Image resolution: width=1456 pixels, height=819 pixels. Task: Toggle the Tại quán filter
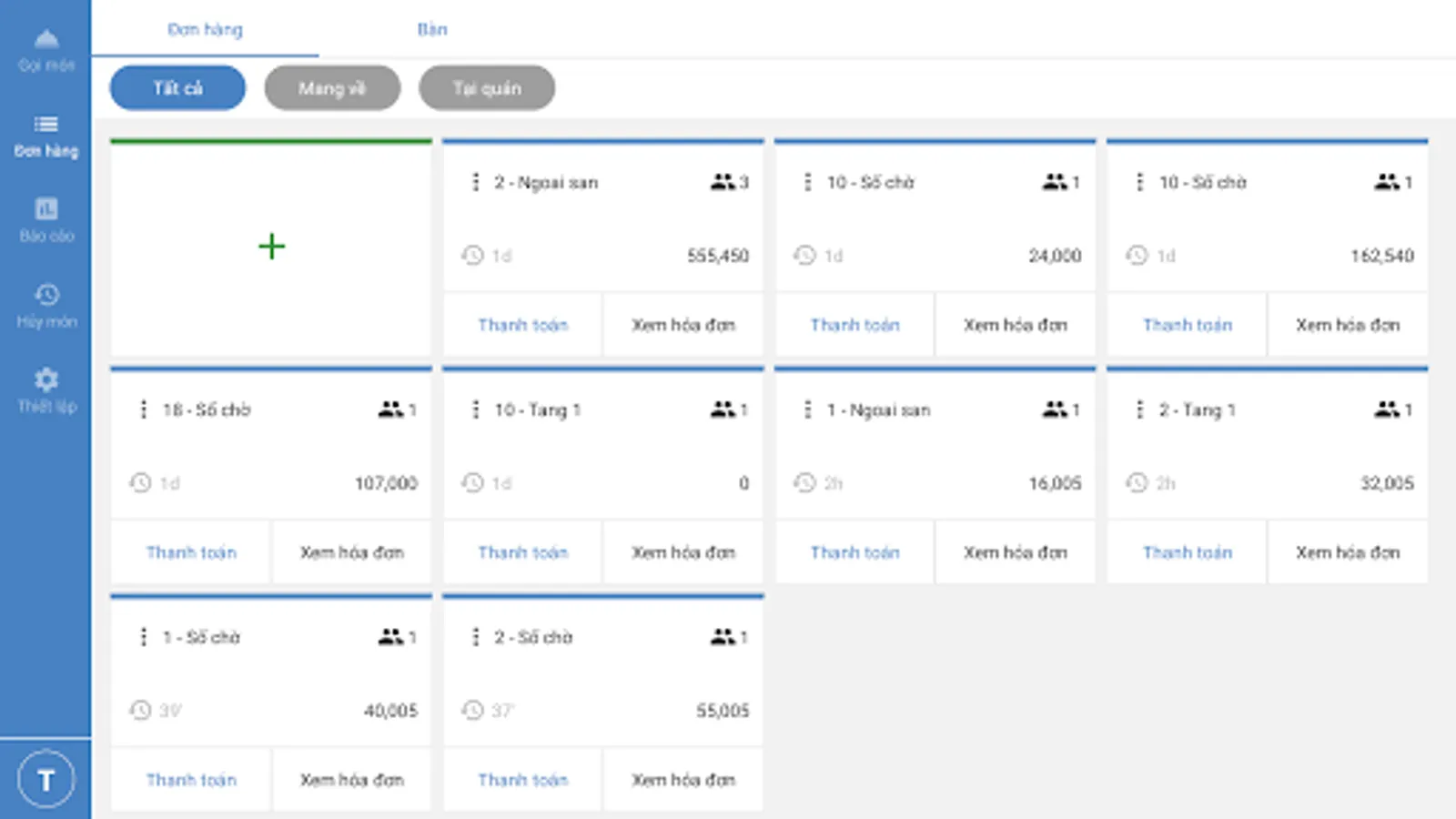pos(487,88)
